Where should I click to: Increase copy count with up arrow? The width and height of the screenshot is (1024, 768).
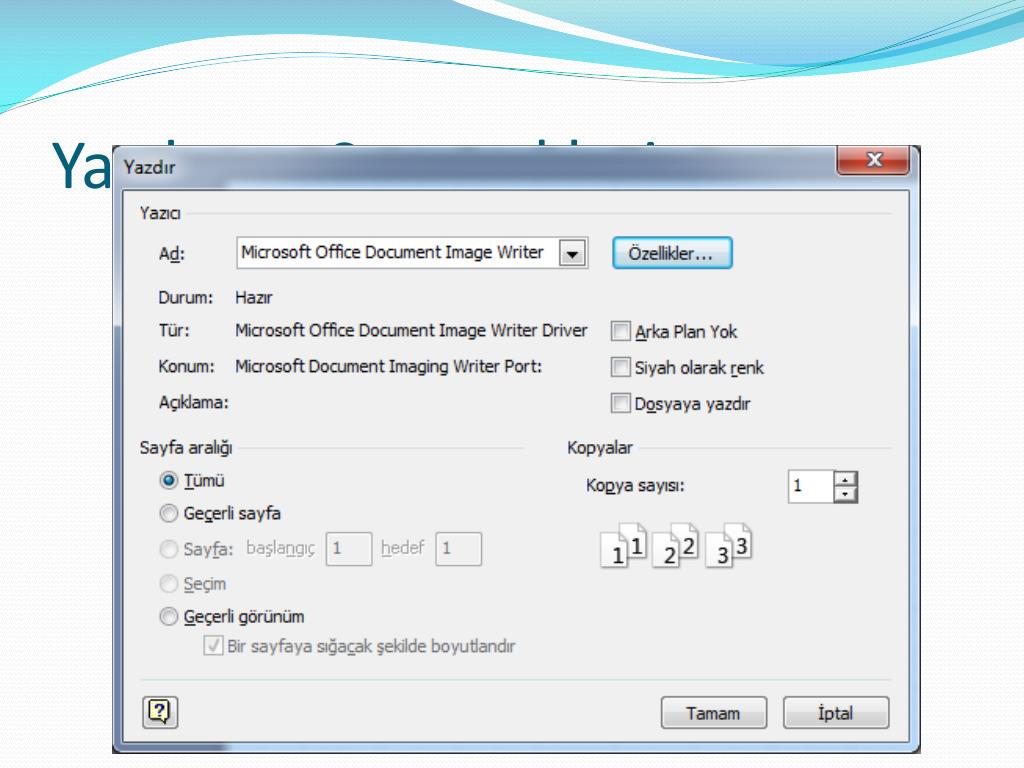(x=846, y=479)
